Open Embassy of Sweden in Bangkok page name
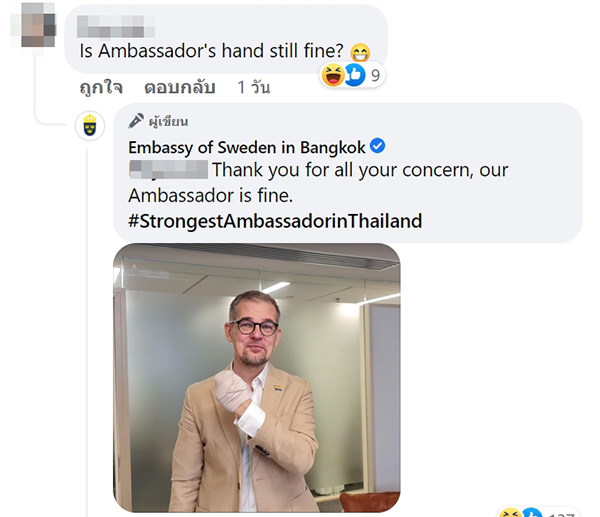Screen dimensions: 600x517 coord(247,147)
